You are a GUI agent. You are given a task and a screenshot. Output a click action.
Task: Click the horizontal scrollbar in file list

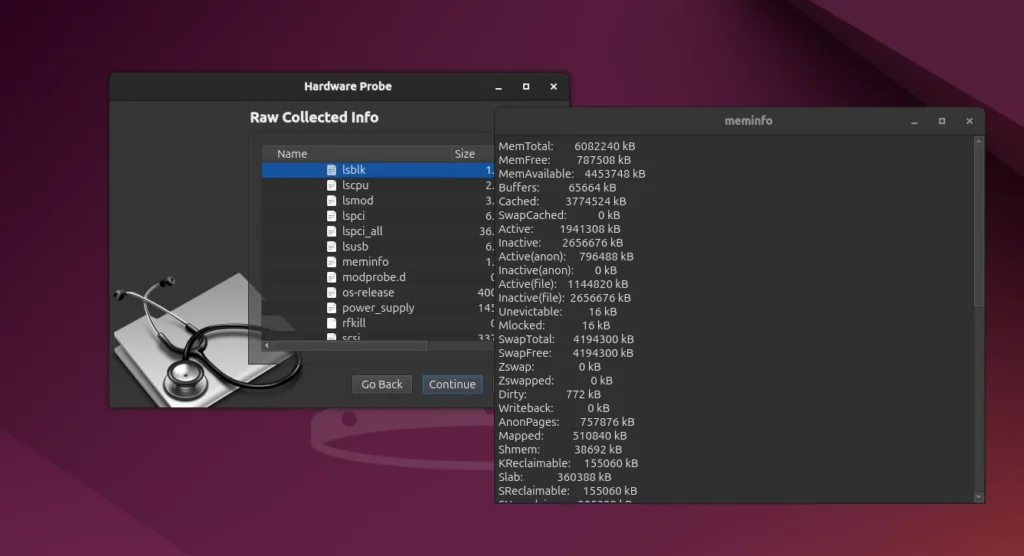(x=350, y=345)
